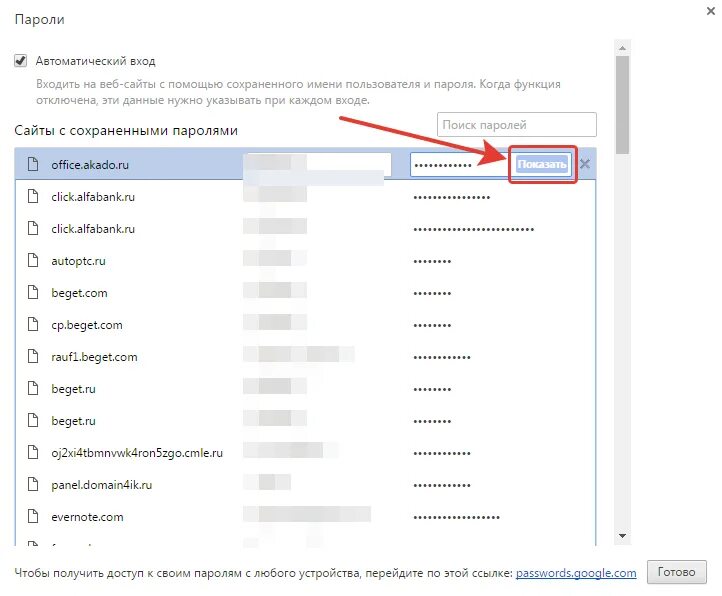This screenshot has width=722, height=596.
Task: Click the vertical scrollbar thumb
Action: [x=623, y=105]
